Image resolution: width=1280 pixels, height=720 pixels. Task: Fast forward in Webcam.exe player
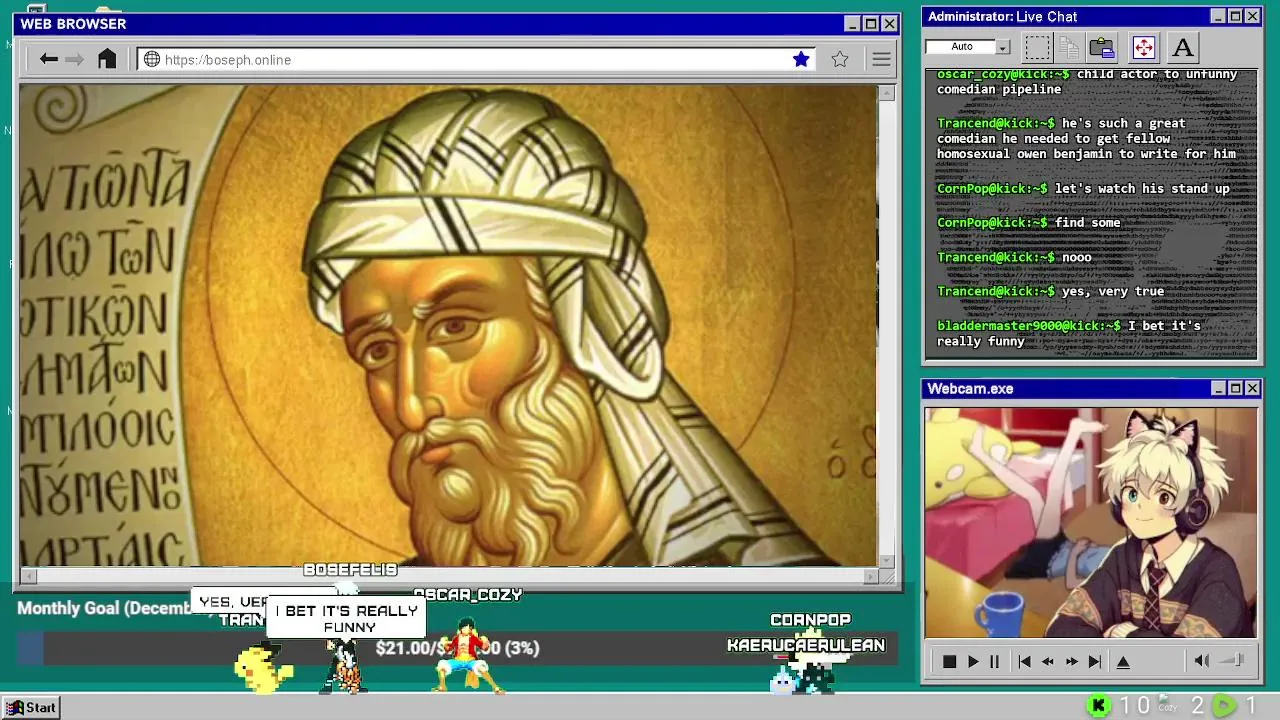click(x=1071, y=662)
